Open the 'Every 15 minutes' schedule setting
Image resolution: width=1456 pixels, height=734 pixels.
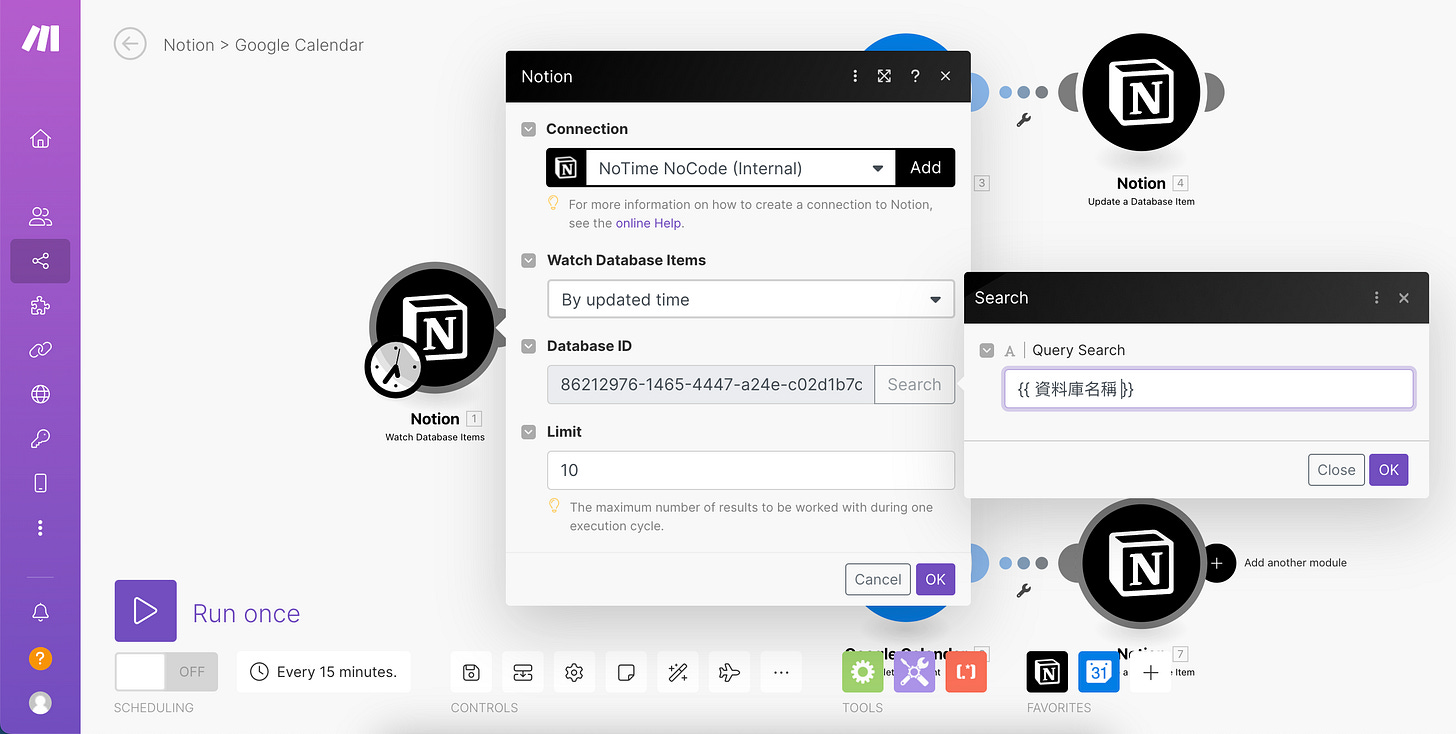(x=323, y=671)
